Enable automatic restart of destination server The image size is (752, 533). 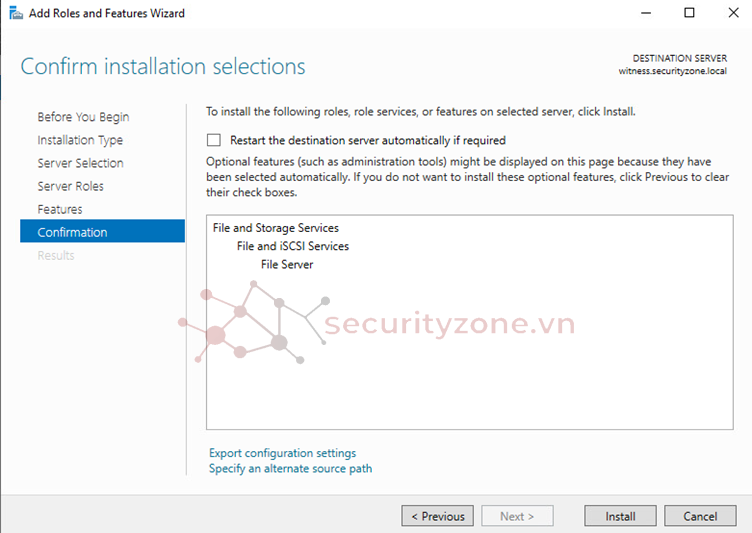[x=214, y=141]
